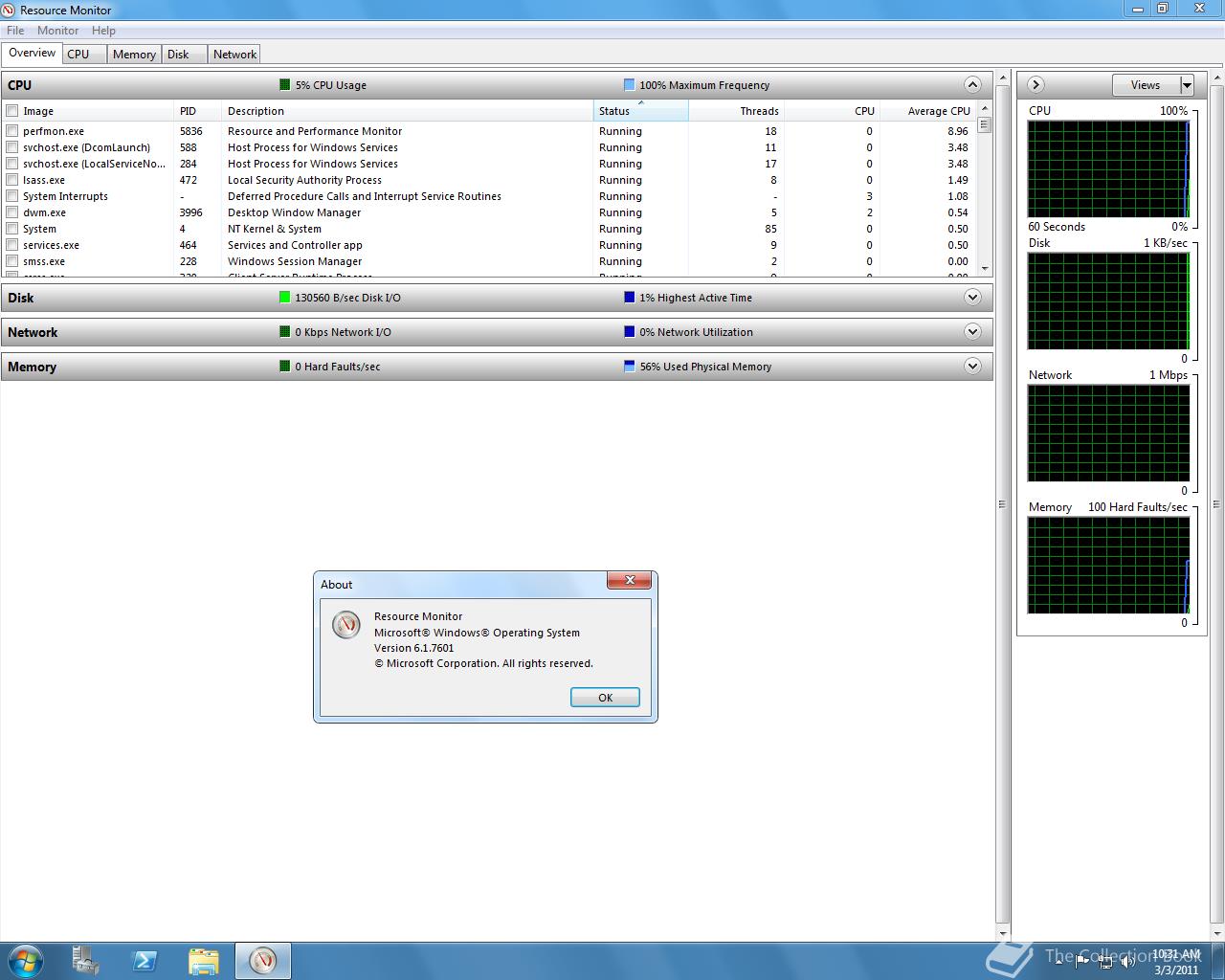Click the network tray icon
The image size is (1225, 980).
(x=1106, y=962)
